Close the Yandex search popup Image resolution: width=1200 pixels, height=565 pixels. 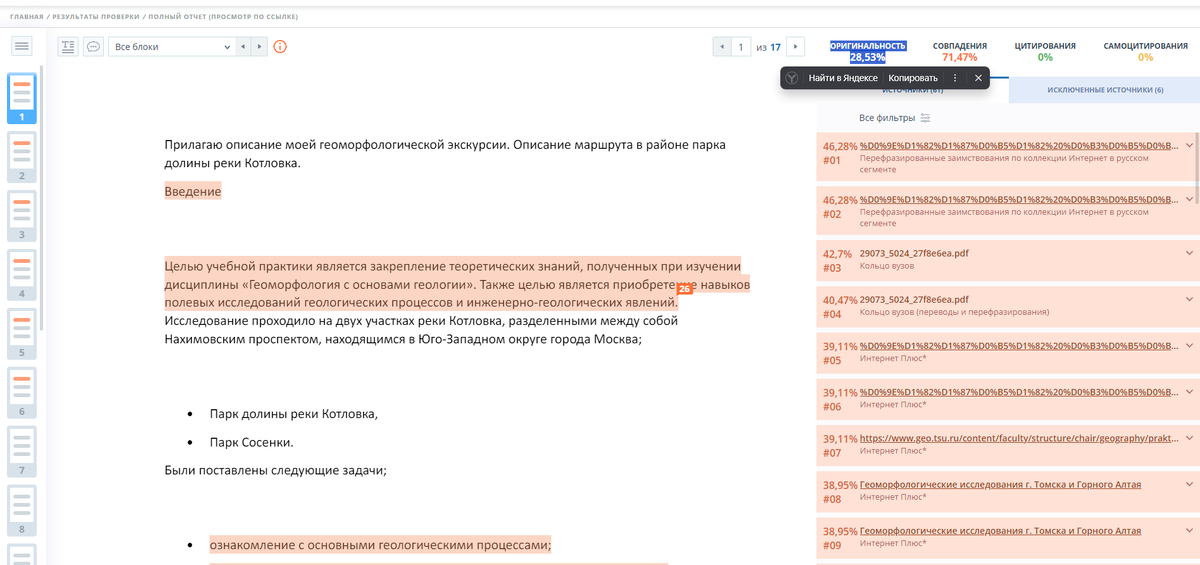click(978, 78)
